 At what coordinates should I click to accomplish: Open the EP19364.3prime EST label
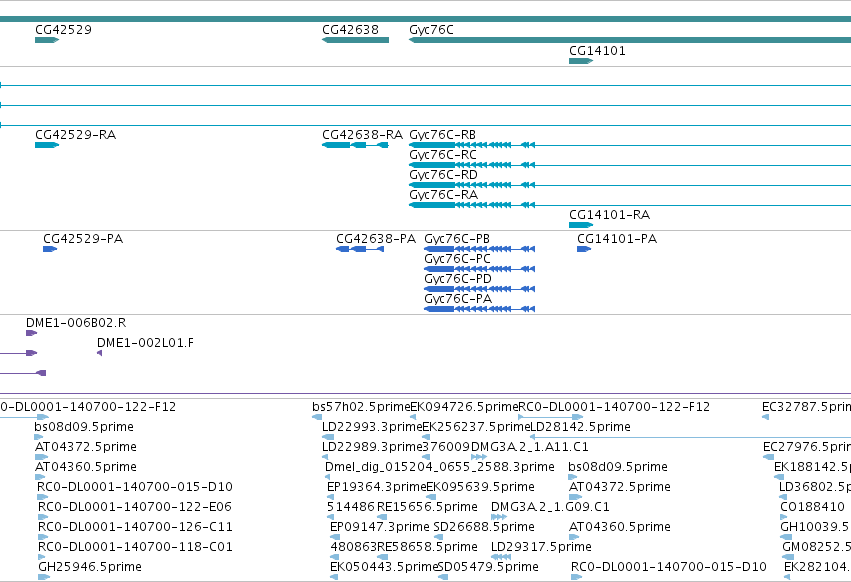pyautogui.click(x=376, y=487)
